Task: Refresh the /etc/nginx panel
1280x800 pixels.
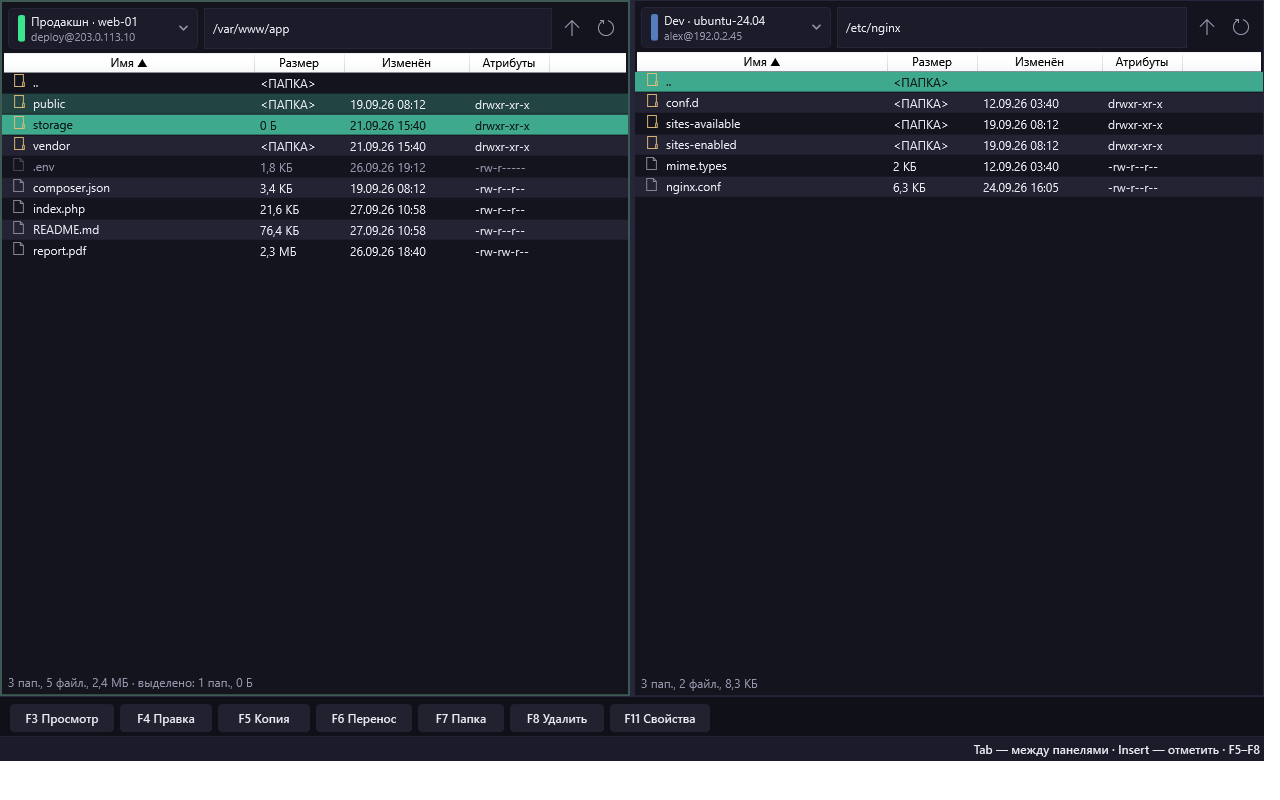Action: (x=1241, y=28)
